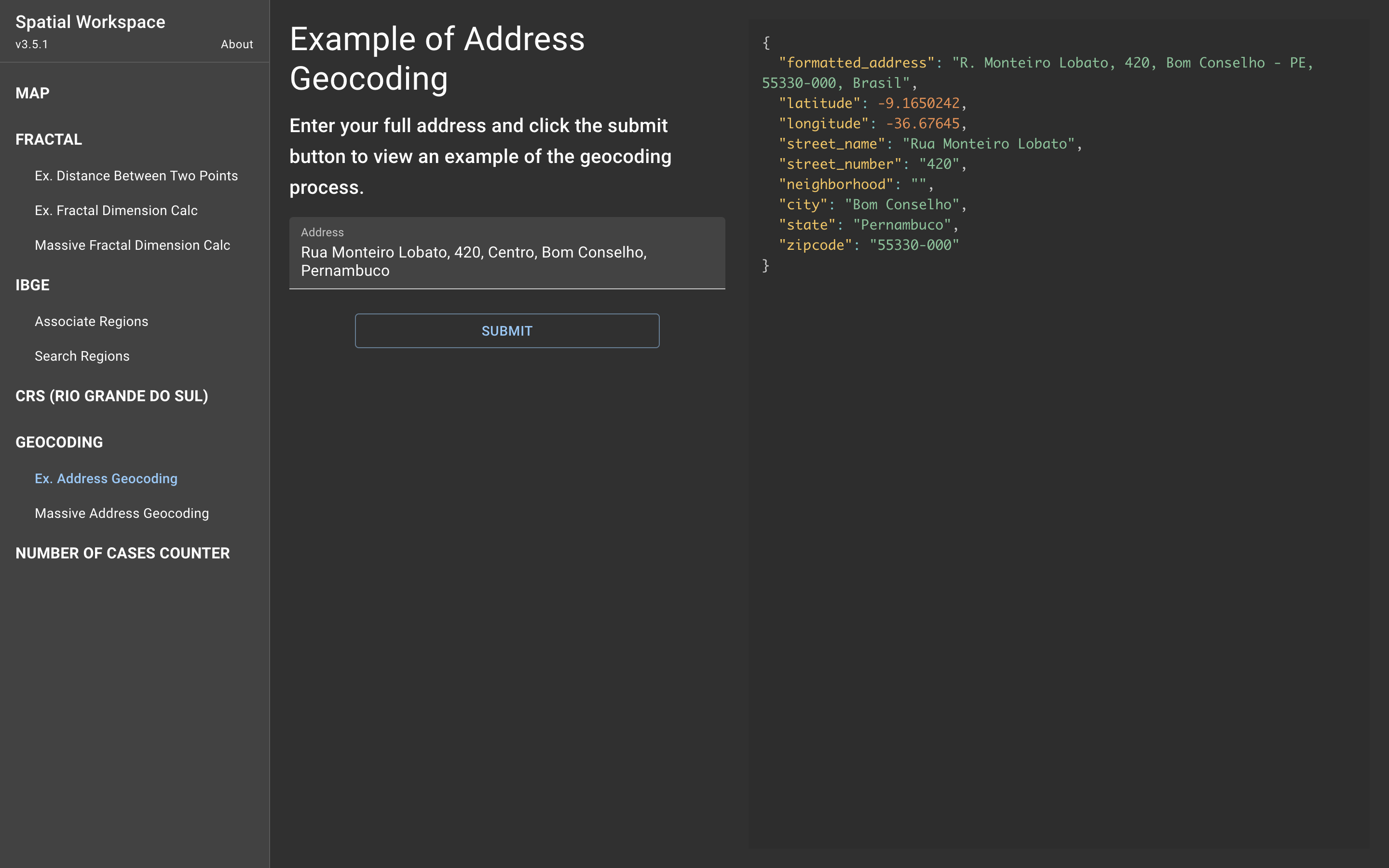The width and height of the screenshot is (1389, 868).
Task: Open Ex. Distance Between Two Points
Action: pyautogui.click(x=136, y=176)
